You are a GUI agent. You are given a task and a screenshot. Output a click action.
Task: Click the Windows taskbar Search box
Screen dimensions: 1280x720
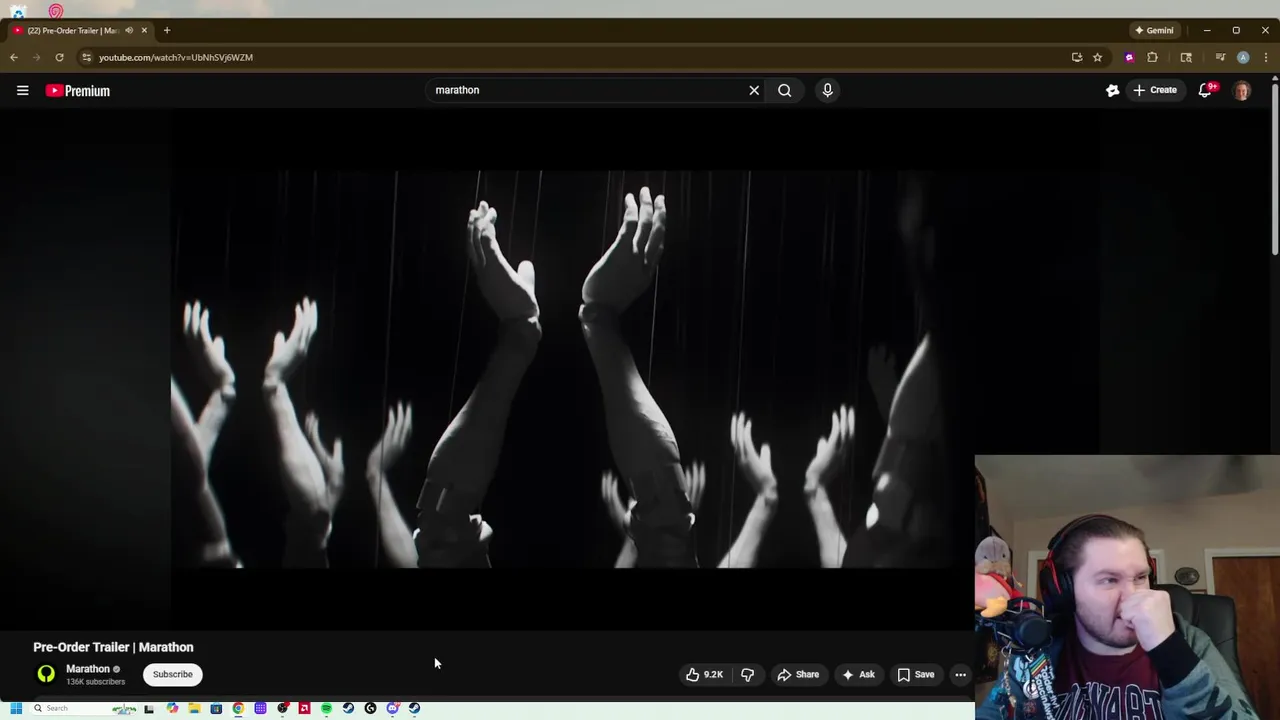85,708
